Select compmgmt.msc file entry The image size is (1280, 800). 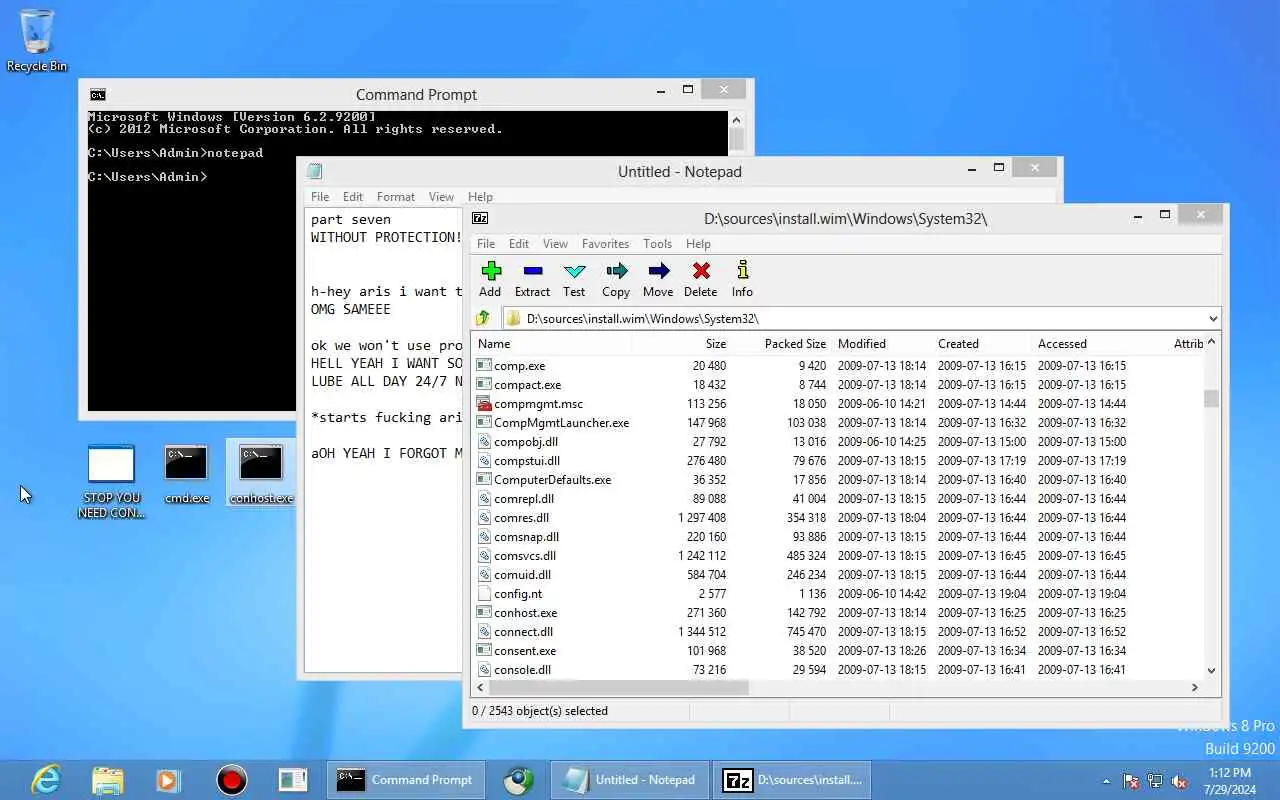coord(538,404)
